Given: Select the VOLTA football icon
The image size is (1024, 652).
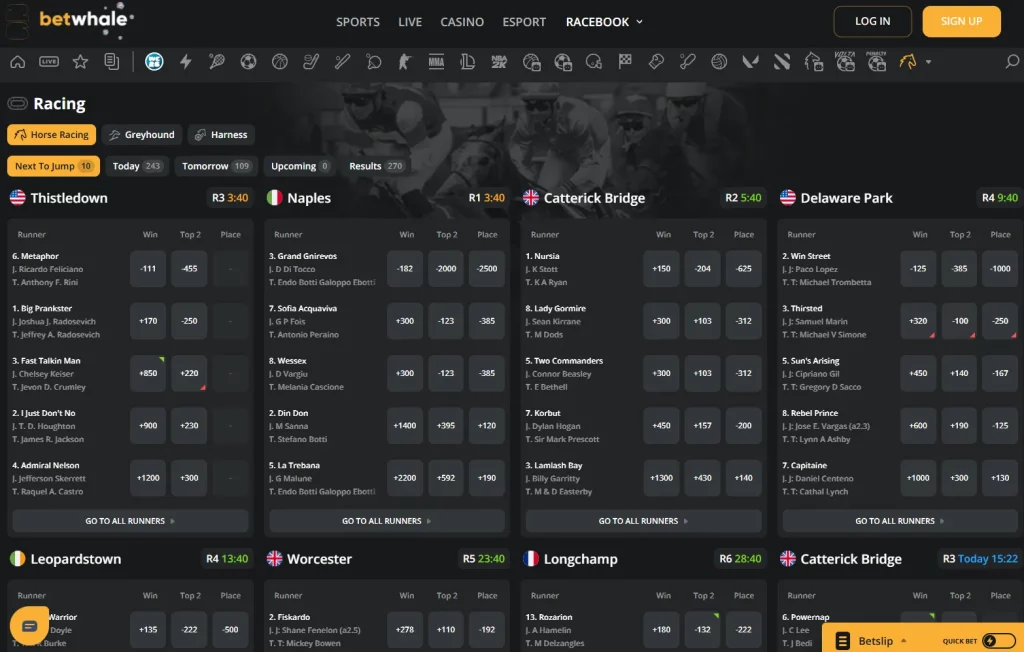Looking at the screenshot, I should coord(845,61).
